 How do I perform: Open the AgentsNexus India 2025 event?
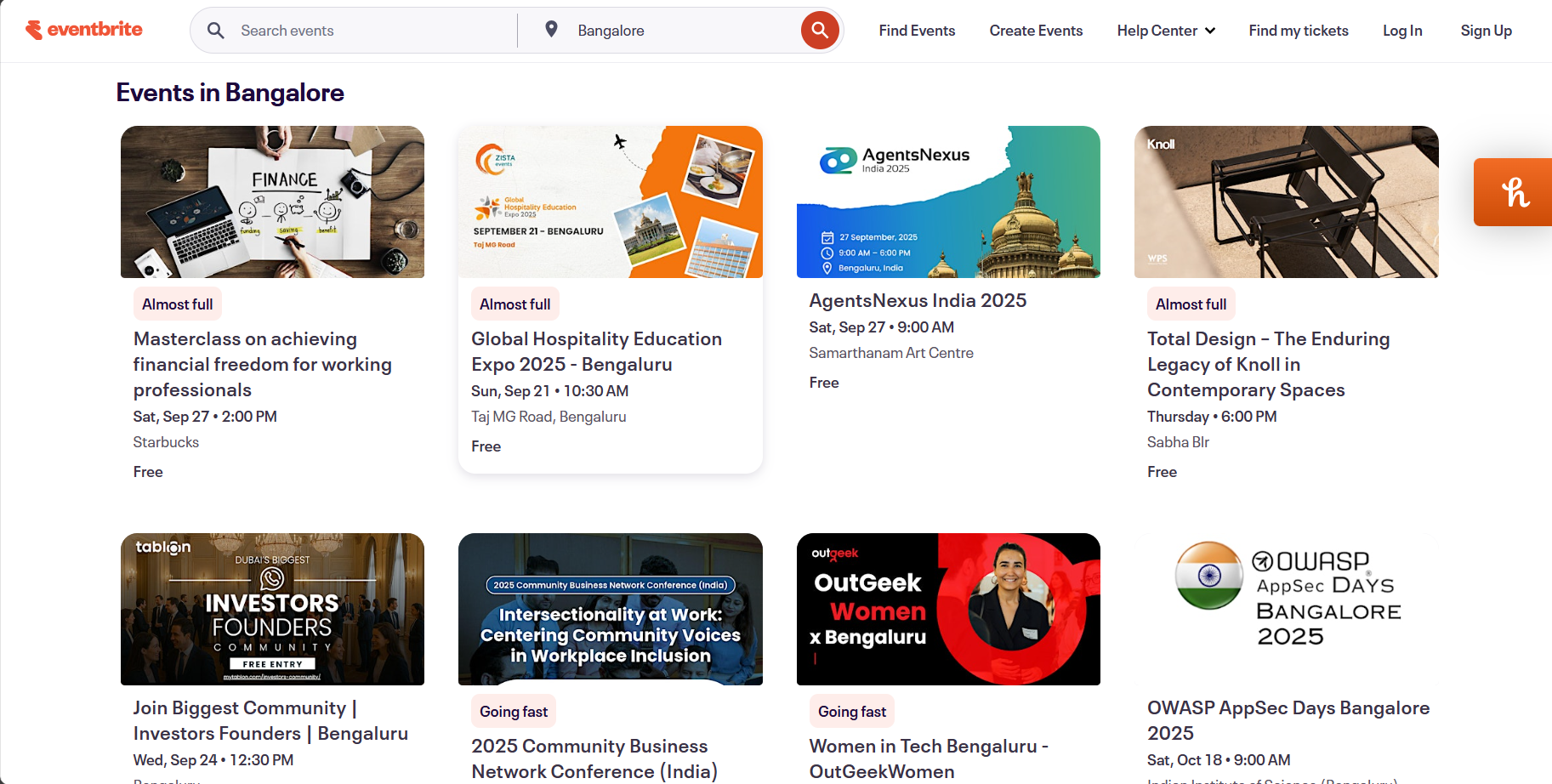point(918,299)
